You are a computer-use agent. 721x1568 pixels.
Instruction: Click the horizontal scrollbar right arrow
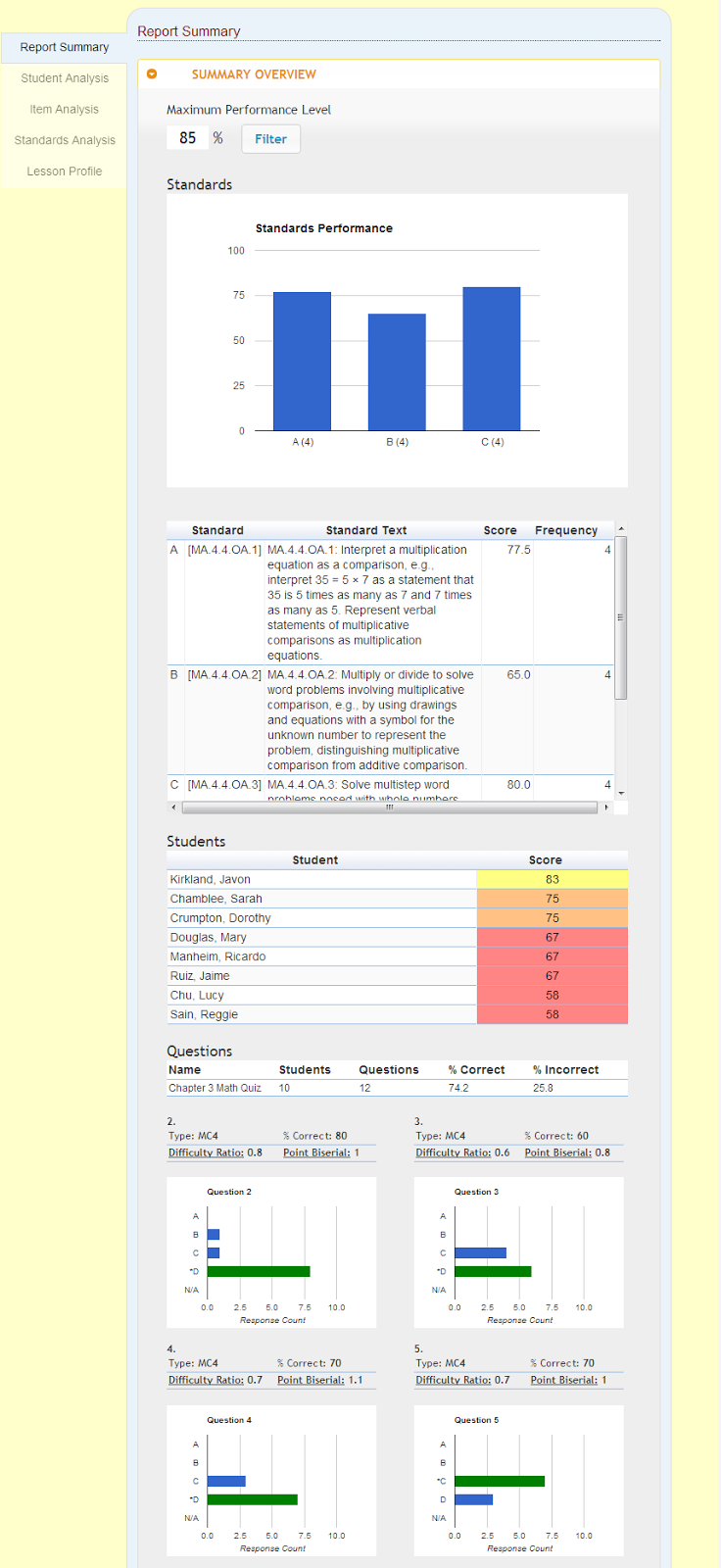(x=606, y=808)
